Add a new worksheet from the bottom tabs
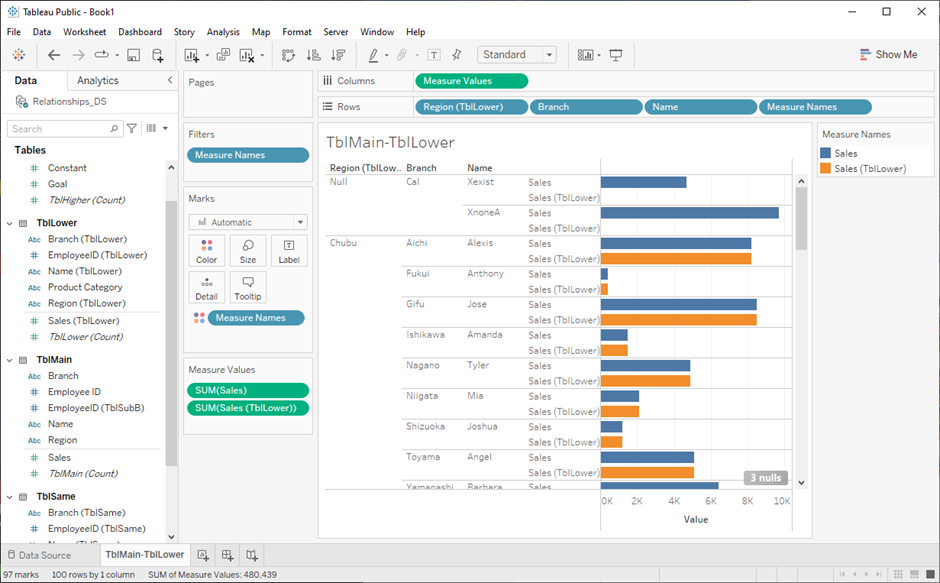This screenshot has height=583, width=940. [203, 555]
